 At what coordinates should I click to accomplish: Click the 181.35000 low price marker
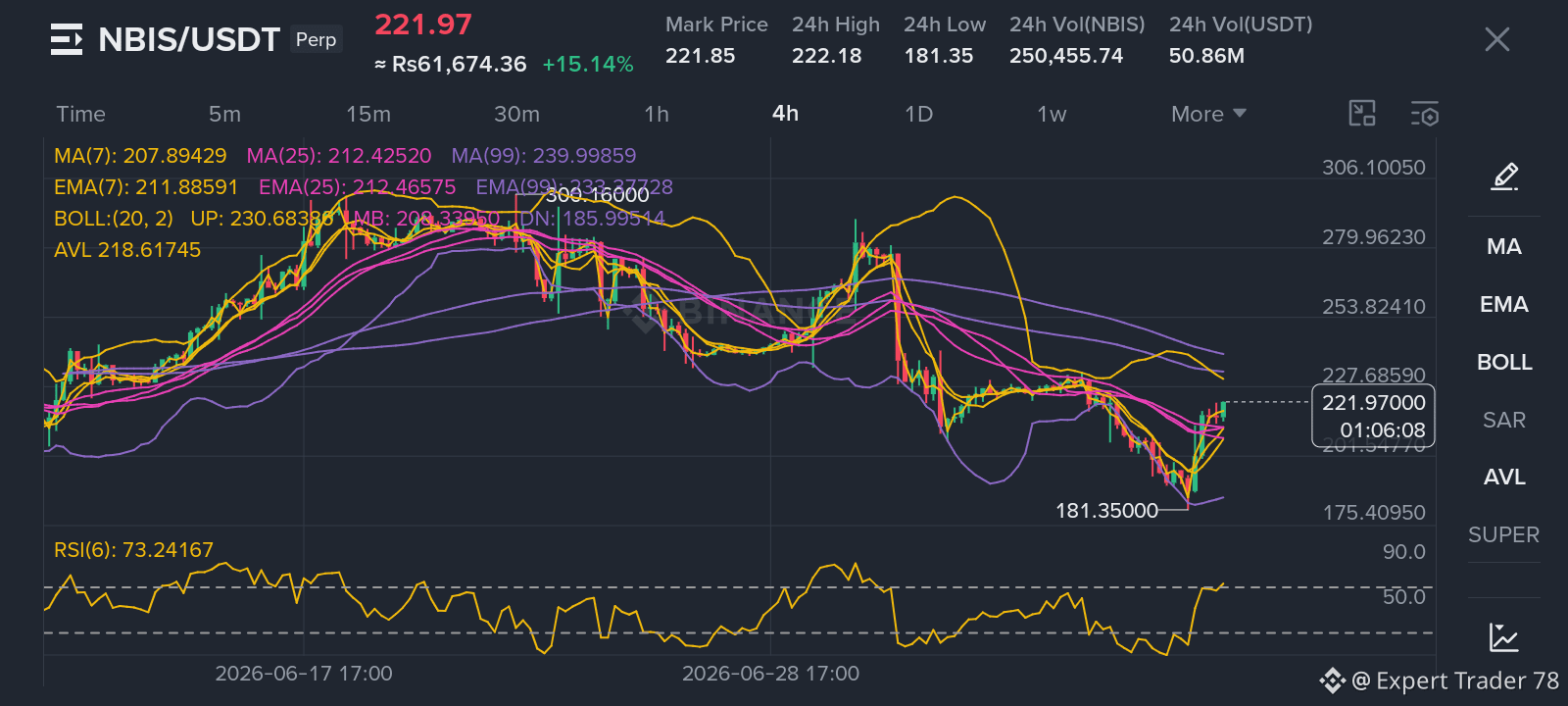pyautogui.click(x=1106, y=511)
